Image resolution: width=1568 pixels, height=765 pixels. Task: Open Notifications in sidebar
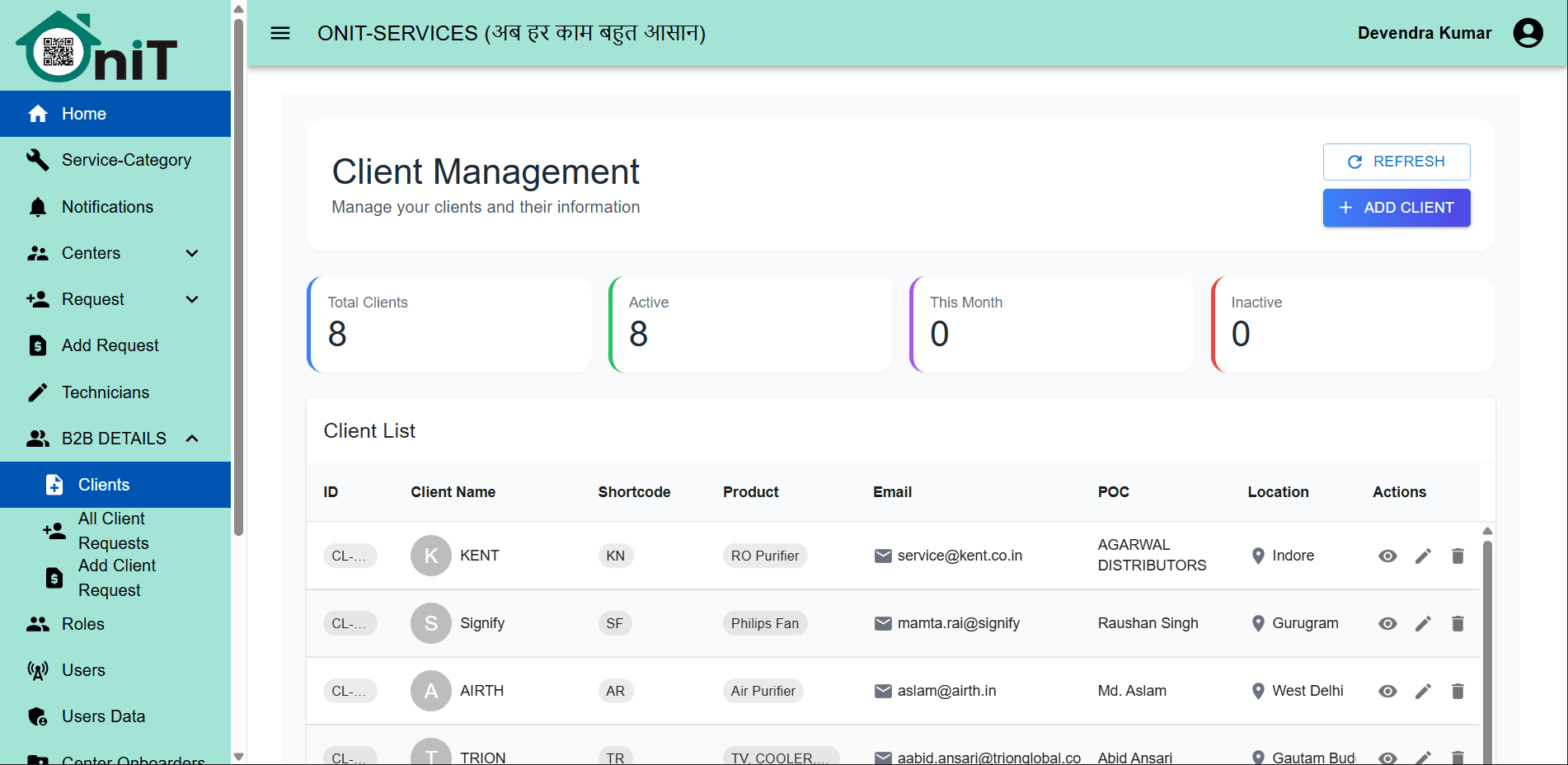115,207
